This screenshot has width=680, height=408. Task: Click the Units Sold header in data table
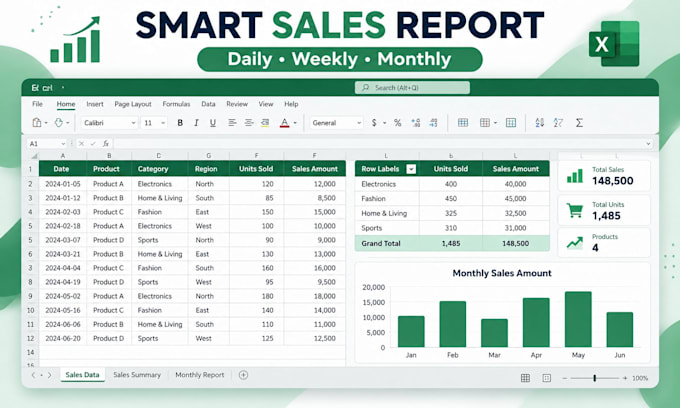tap(256, 169)
